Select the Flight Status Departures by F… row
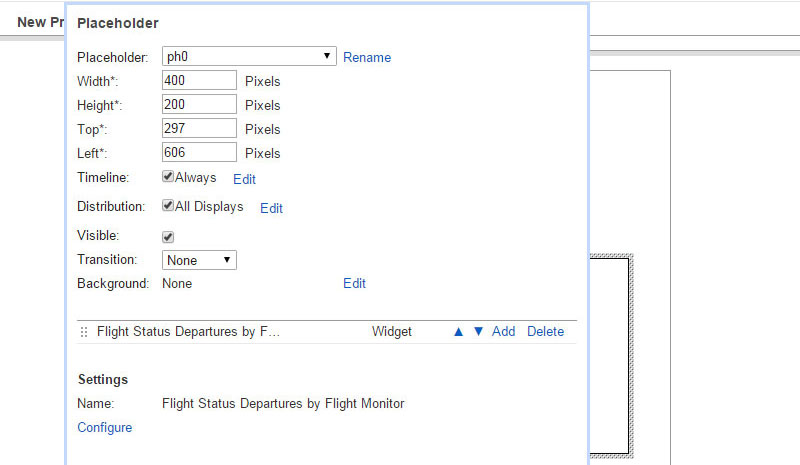This screenshot has height=465, width=800. point(327,332)
